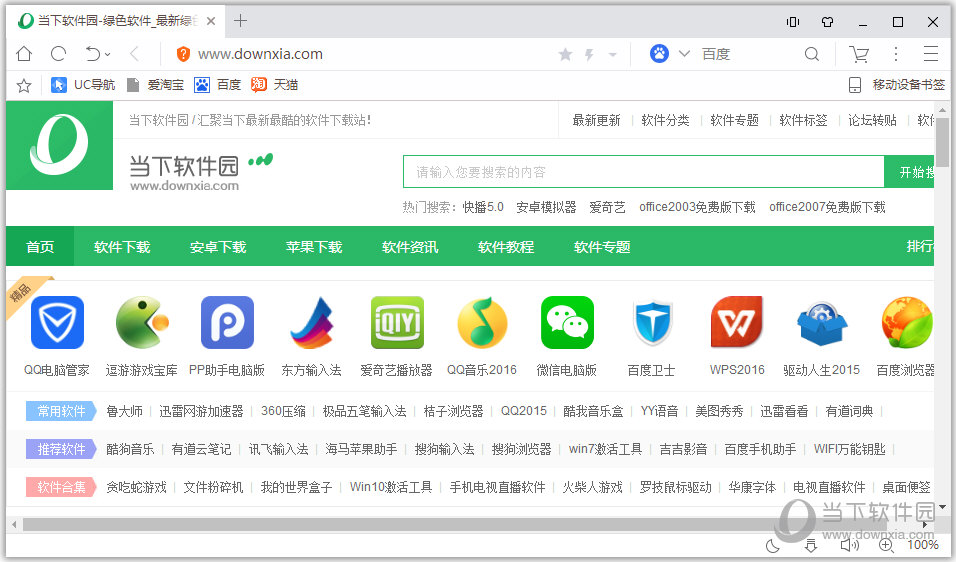956x562 pixels.
Task: Click the orange site security shield icon
Action: [183, 54]
